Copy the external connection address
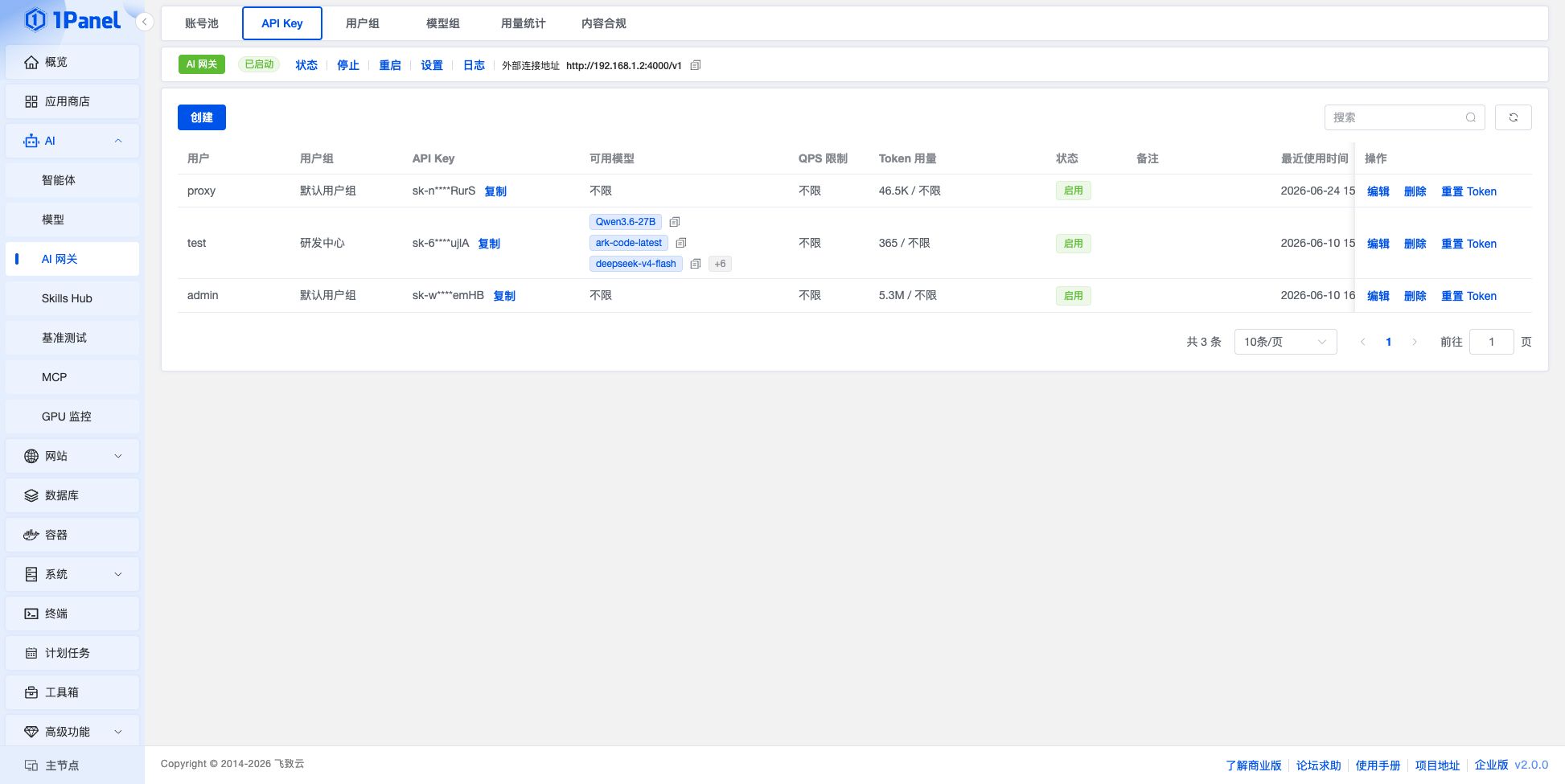 pyautogui.click(x=696, y=65)
